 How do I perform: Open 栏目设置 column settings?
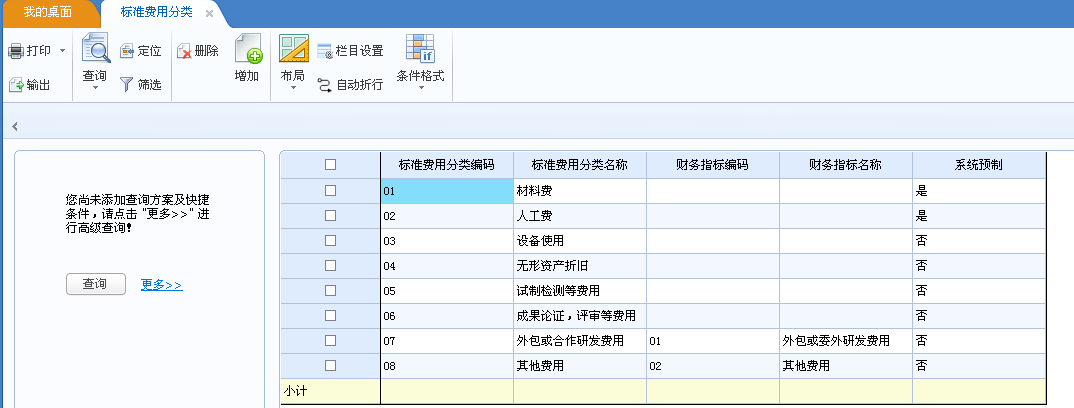[x=325, y=51]
